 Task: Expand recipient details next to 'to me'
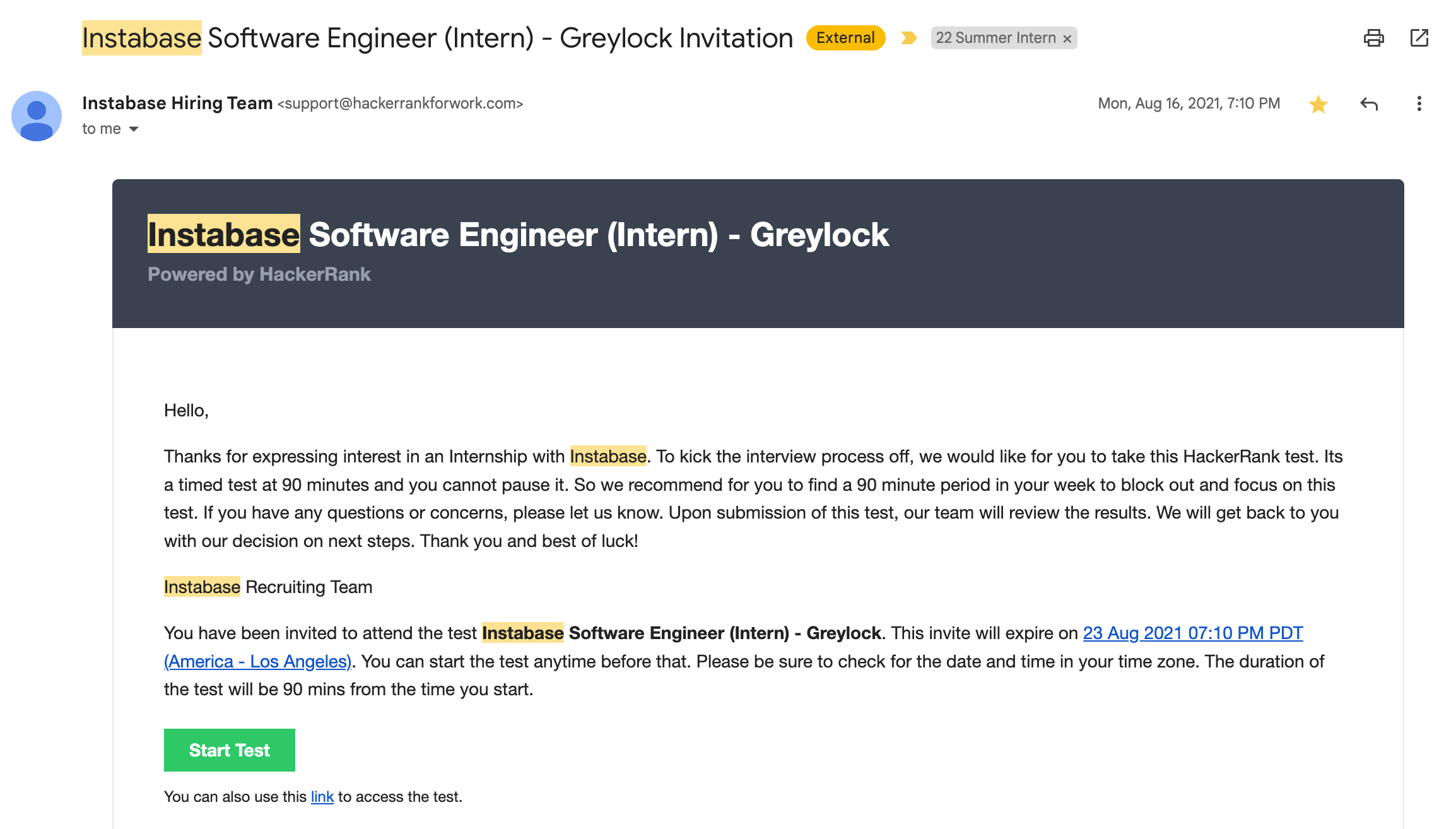click(134, 129)
